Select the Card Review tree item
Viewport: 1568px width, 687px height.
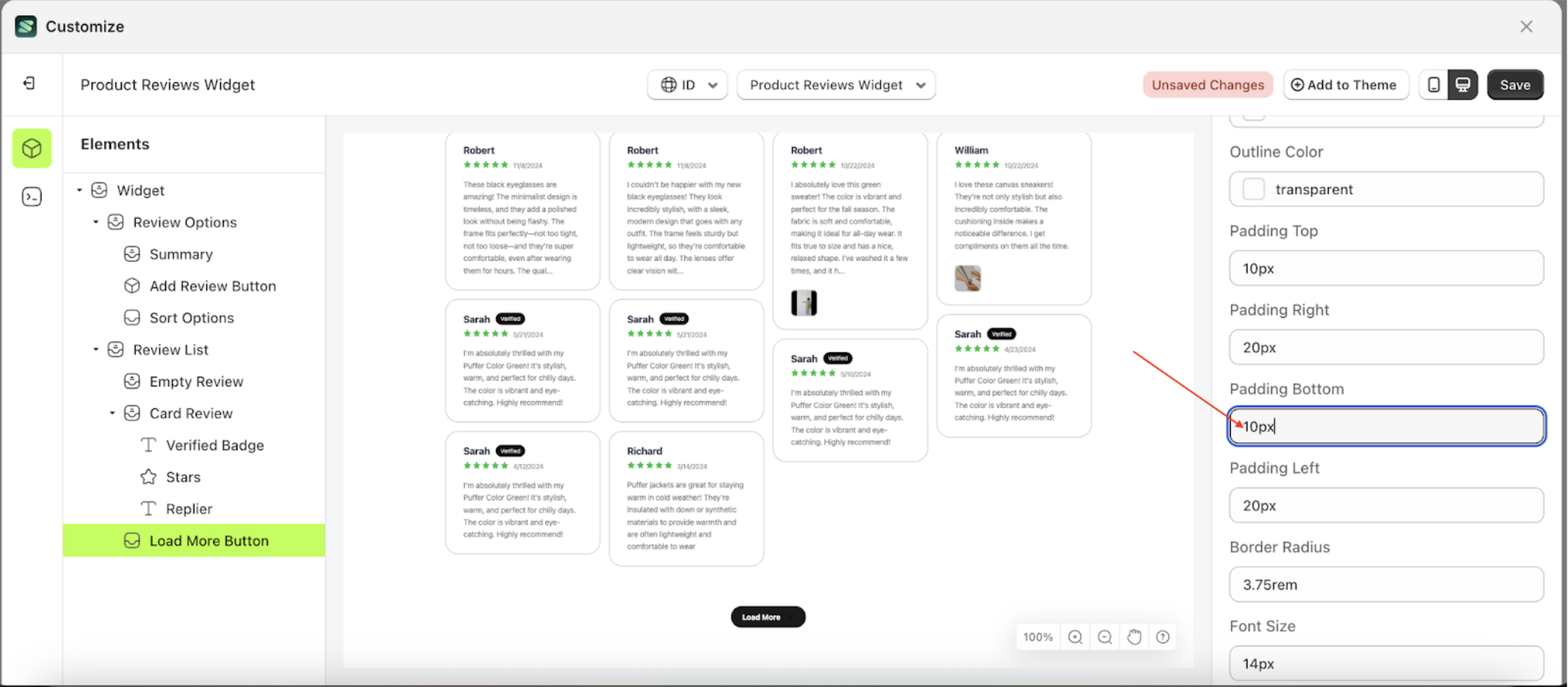190,413
